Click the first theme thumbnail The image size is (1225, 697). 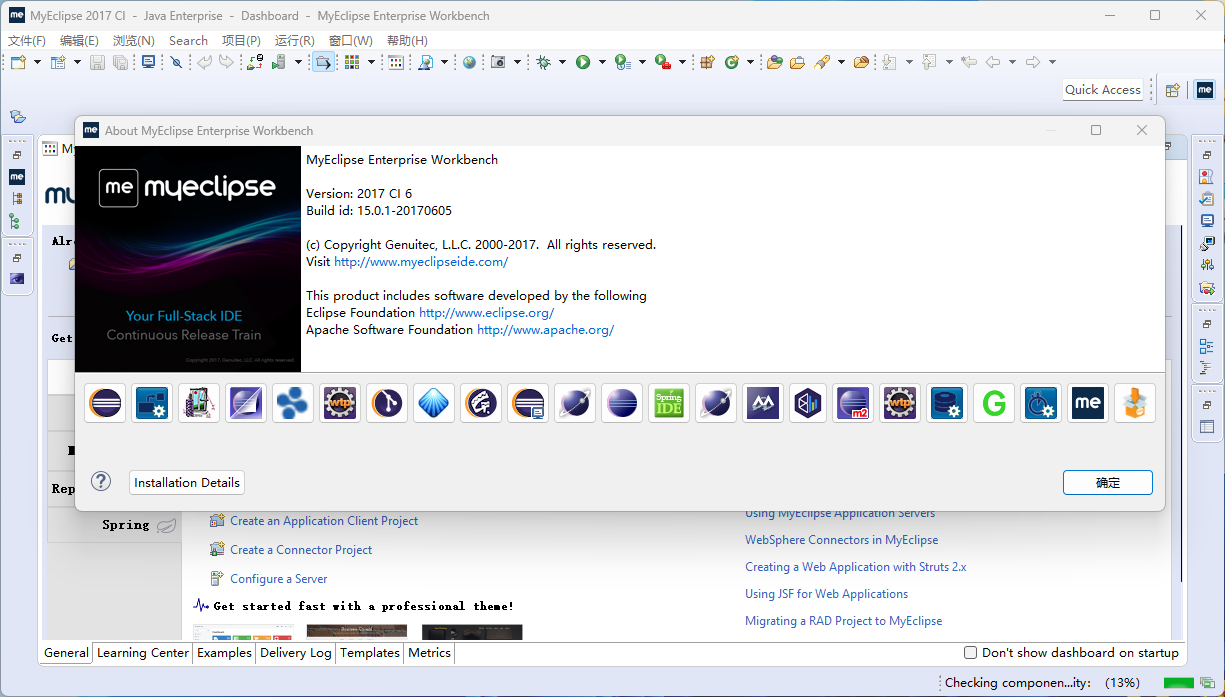tap(243, 633)
